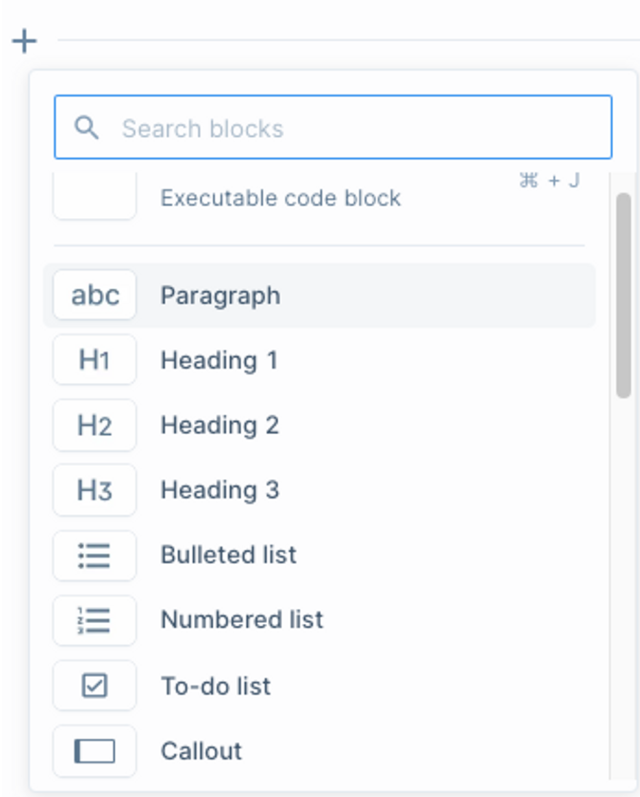Insert a Heading 2 block
The width and height of the screenshot is (640, 797).
point(319,425)
